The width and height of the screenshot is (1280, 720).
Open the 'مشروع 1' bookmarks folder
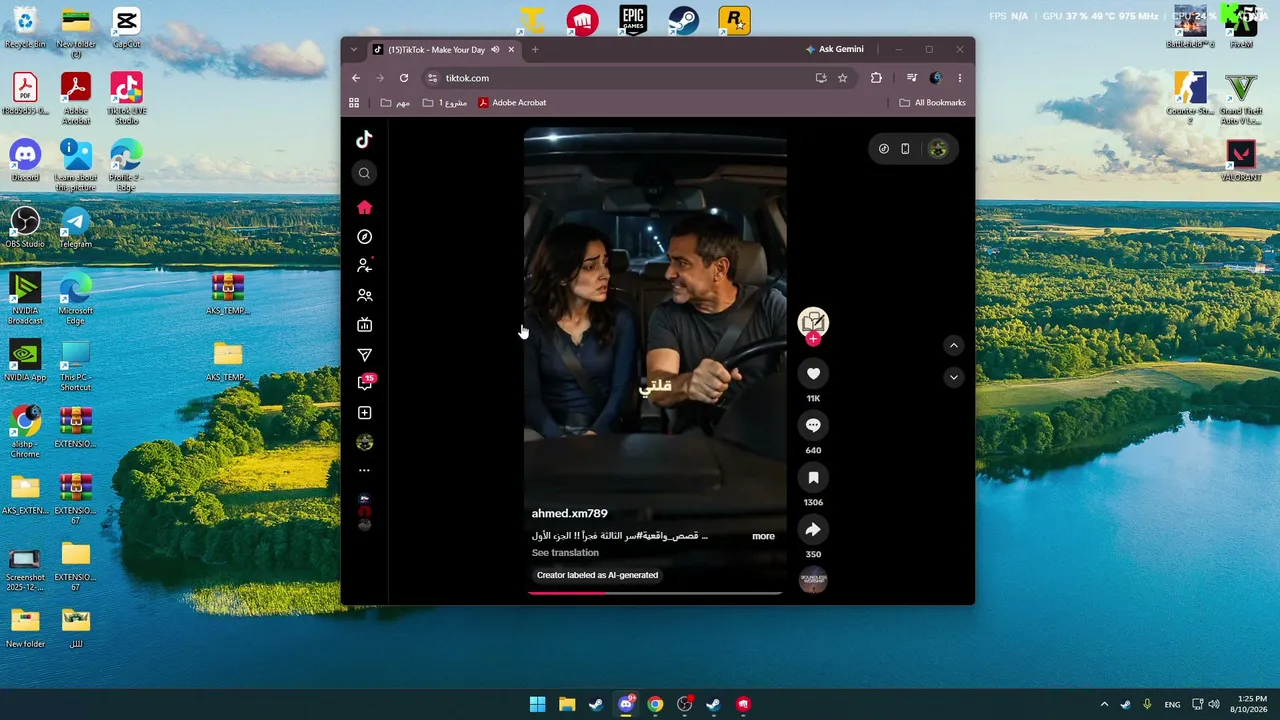point(445,103)
